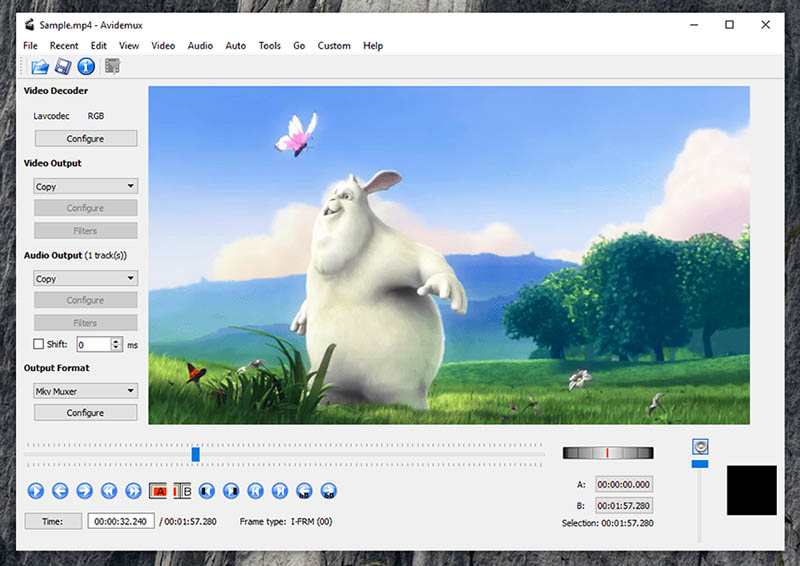The width and height of the screenshot is (800, 566).
Task: Click Configure under Video Decoder
Action: (x=86, y=139)
